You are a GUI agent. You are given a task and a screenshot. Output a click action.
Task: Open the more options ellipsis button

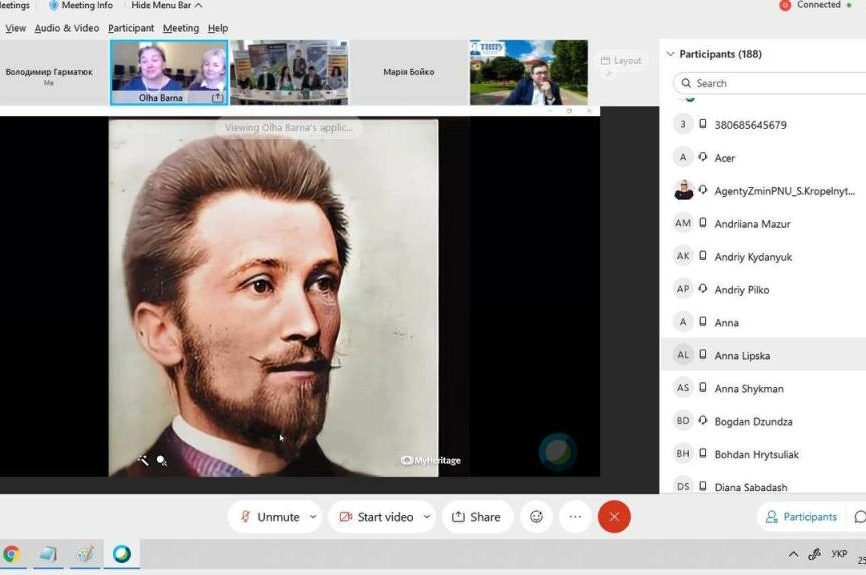click(575, 517)
